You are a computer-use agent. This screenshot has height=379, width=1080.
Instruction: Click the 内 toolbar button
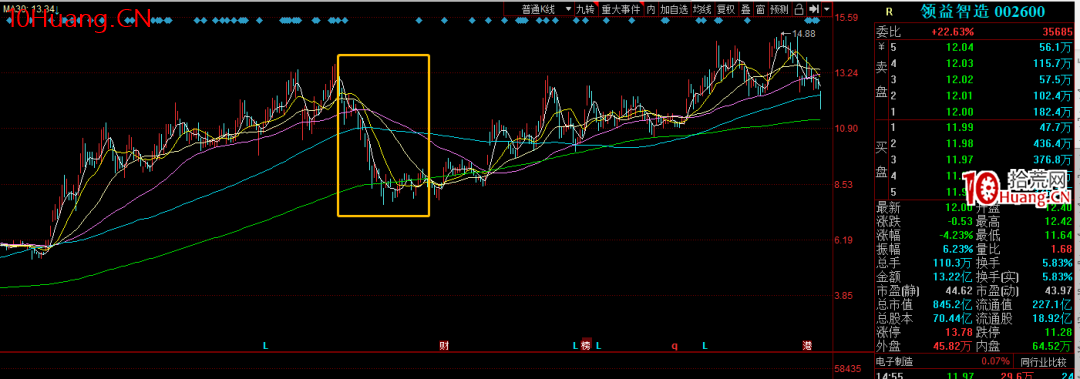click(651, 9)
